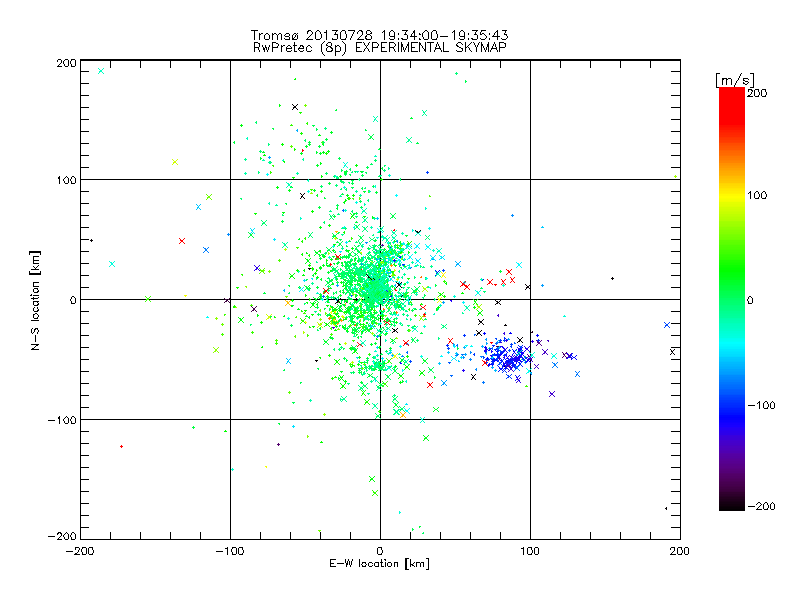The width and height of the screenshot is (800, 600).
Task: Click the plot title line starting 'Tromsø 20130728'
Action: tap(380, 35)
